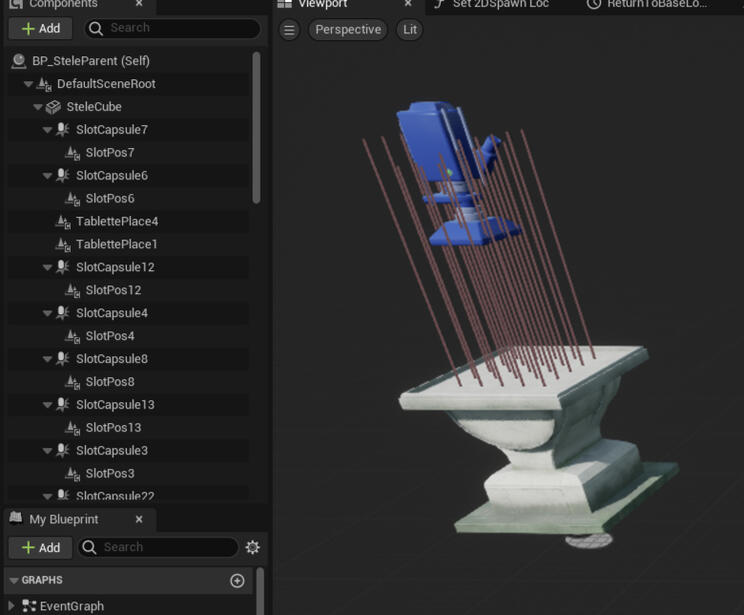Viewport: 744px width, 615px height.
Task: Close the My Blueprint panel
Action: click(139, 519)
